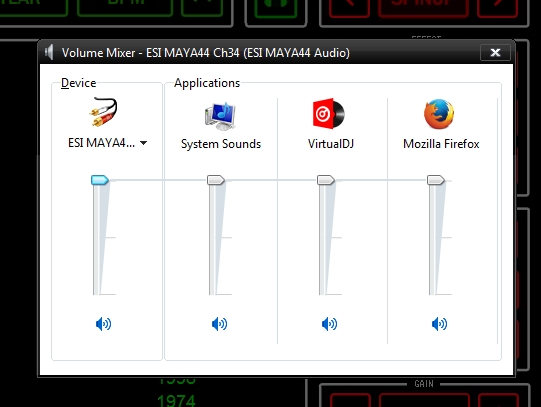The image size is (541, 407).
Task: Click the VirtualDJ application label
Action: point(331,143)
